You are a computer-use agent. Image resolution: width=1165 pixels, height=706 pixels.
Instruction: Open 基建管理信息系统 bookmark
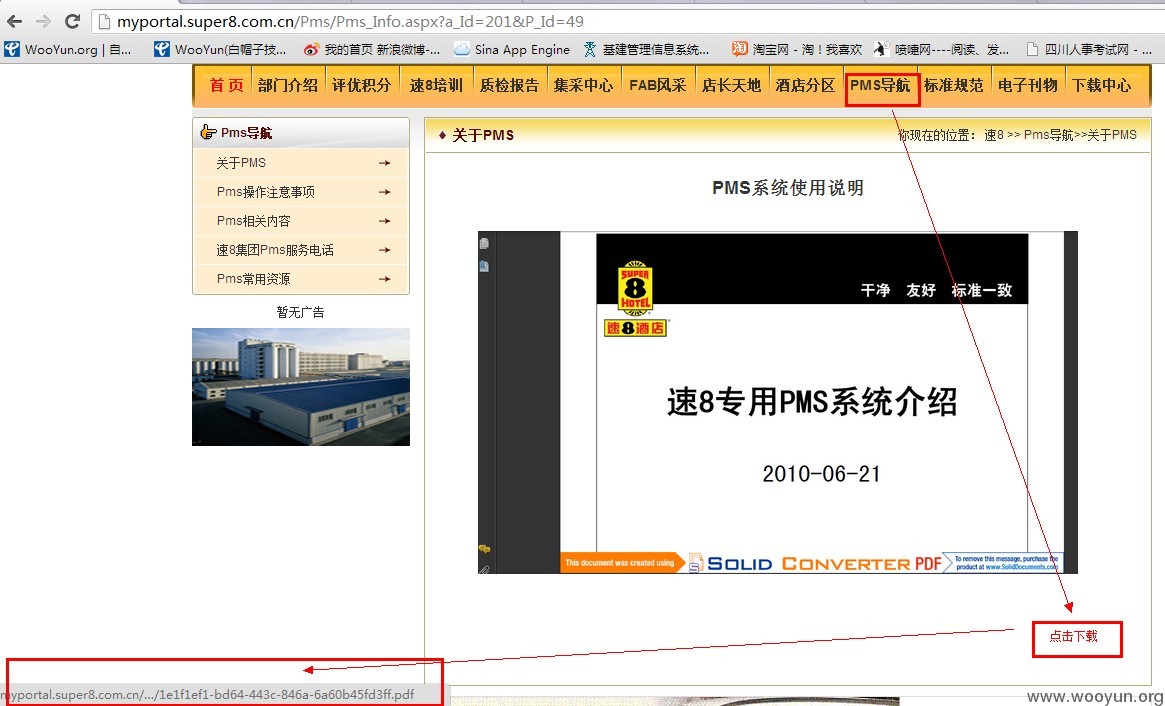tap(646, 50)
